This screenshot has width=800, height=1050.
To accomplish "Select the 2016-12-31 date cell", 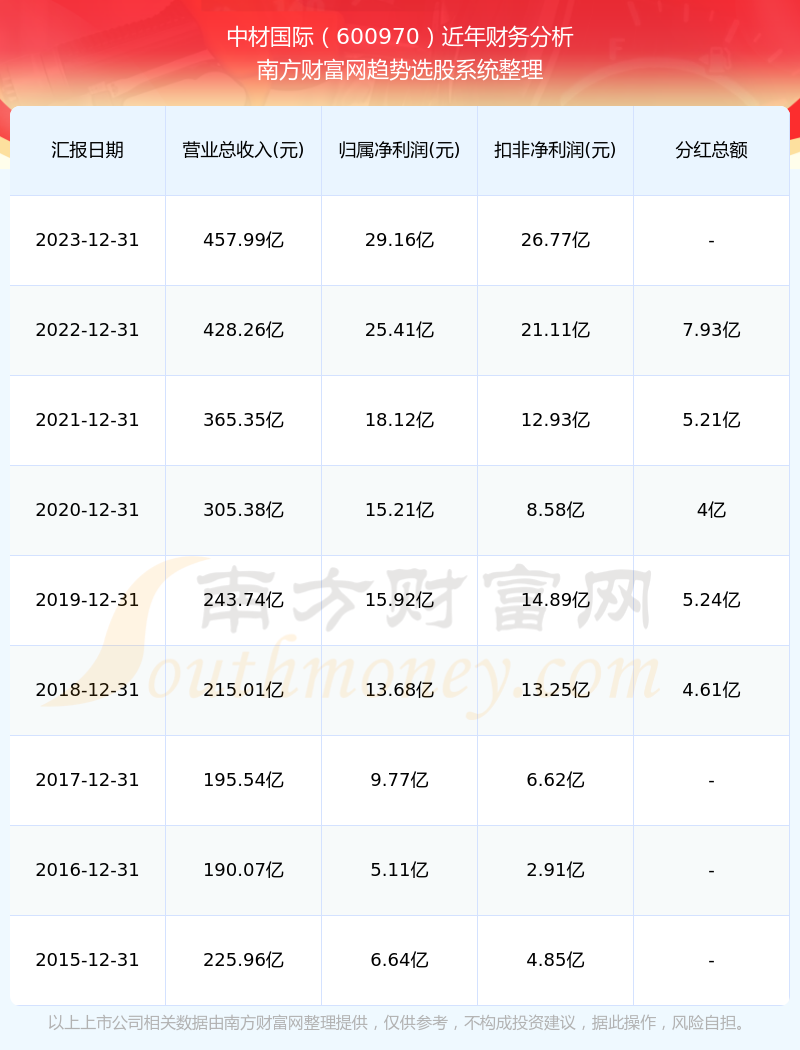I will [x=88, y=870].
